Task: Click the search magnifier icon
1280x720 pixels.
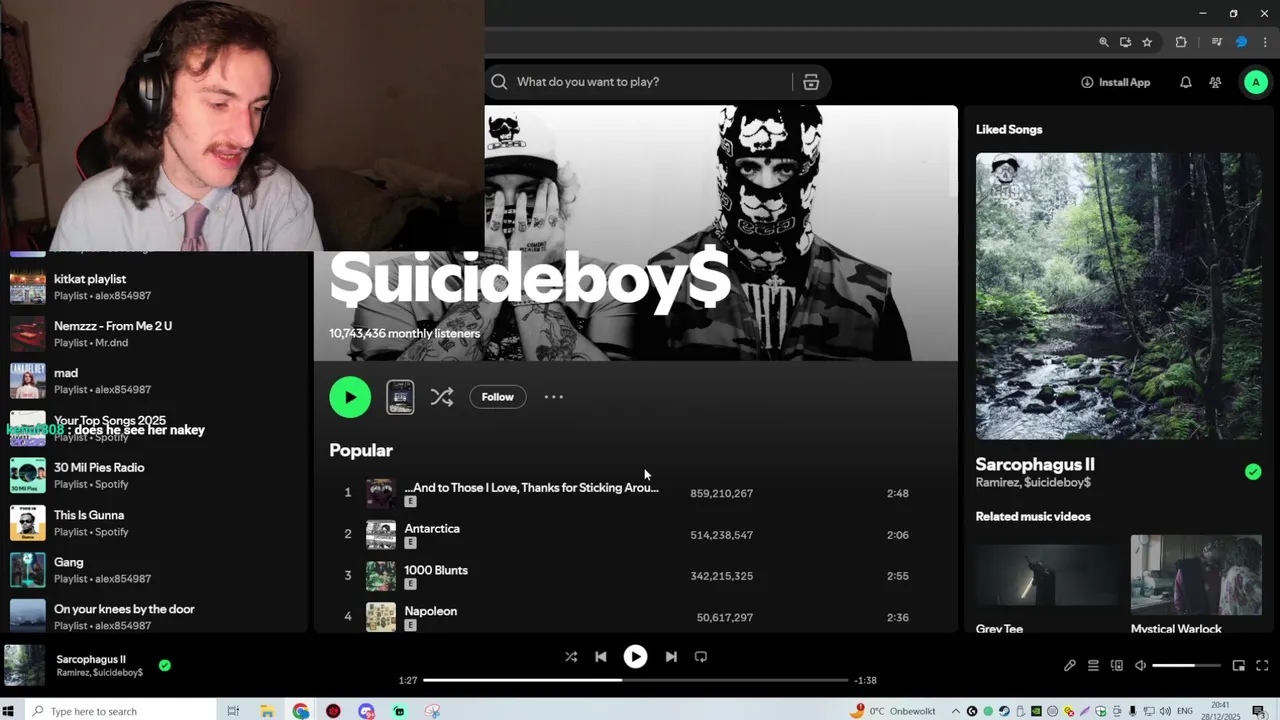Action: click(x=499, y=82)
